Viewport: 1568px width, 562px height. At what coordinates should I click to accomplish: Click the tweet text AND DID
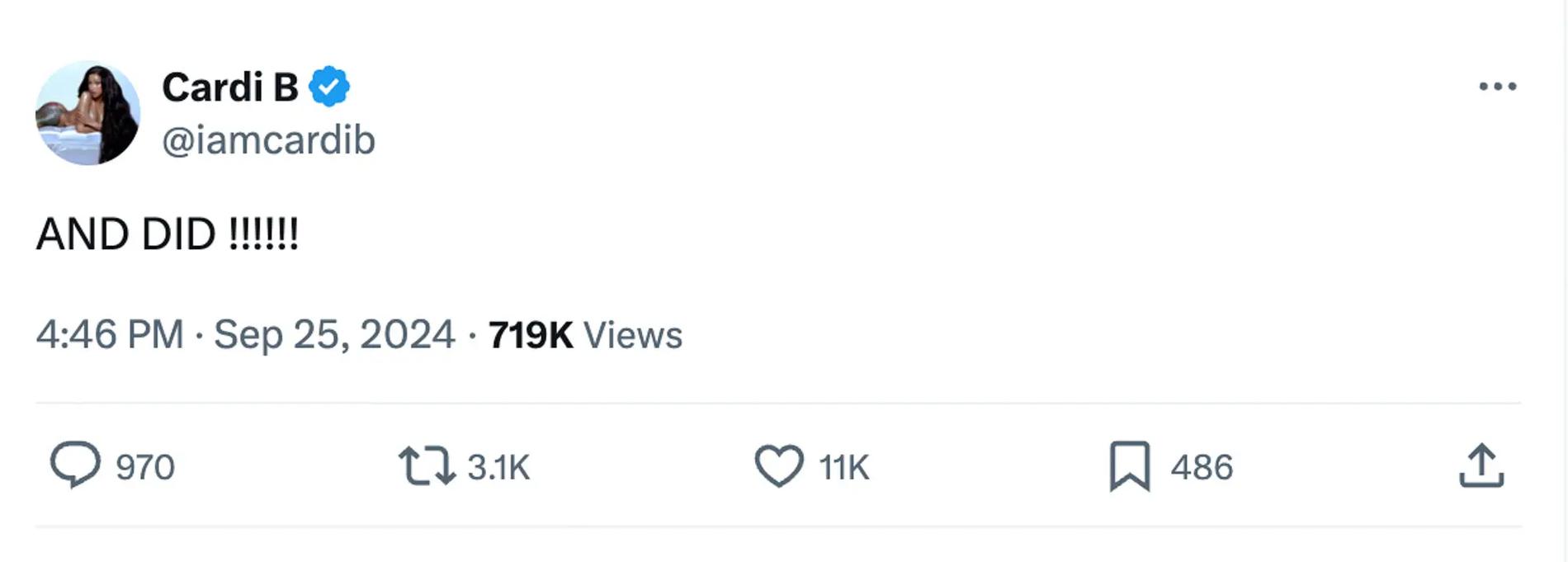click(125, 234)
